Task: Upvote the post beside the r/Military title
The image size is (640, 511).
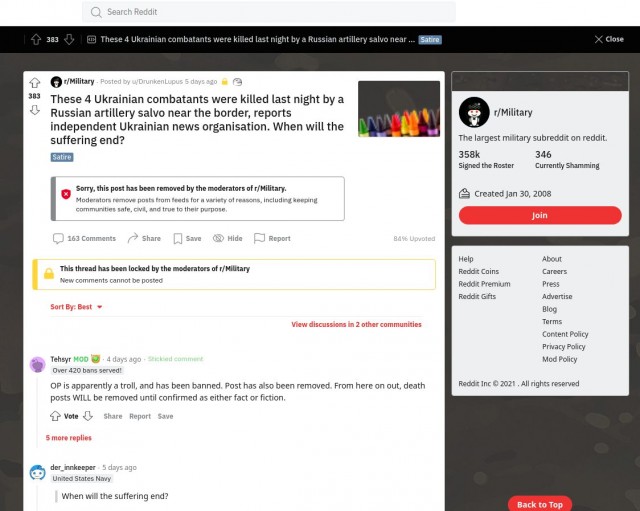Action: [x=35, y=83]
